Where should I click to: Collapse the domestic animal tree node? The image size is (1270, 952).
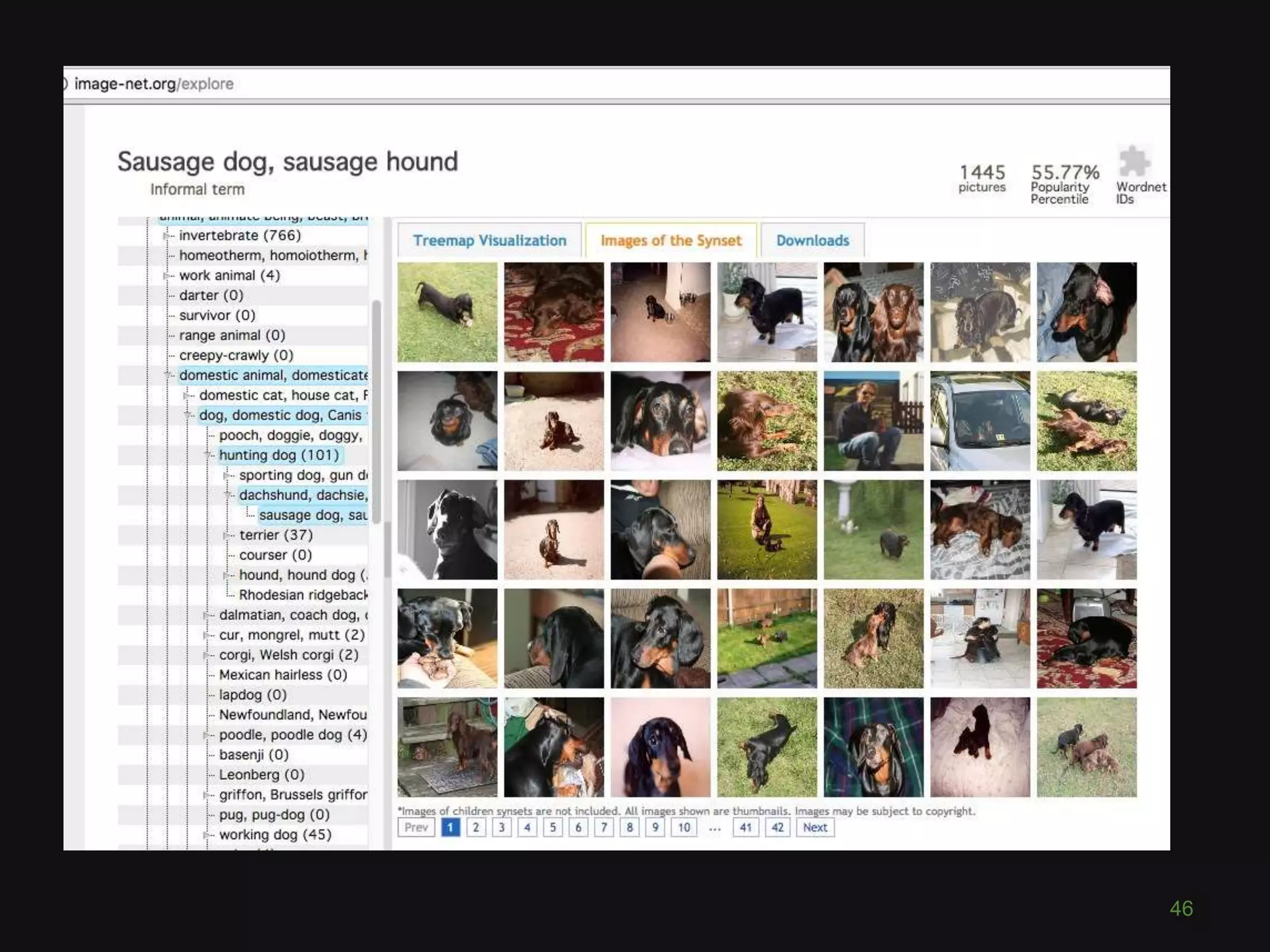coord(167,376)
